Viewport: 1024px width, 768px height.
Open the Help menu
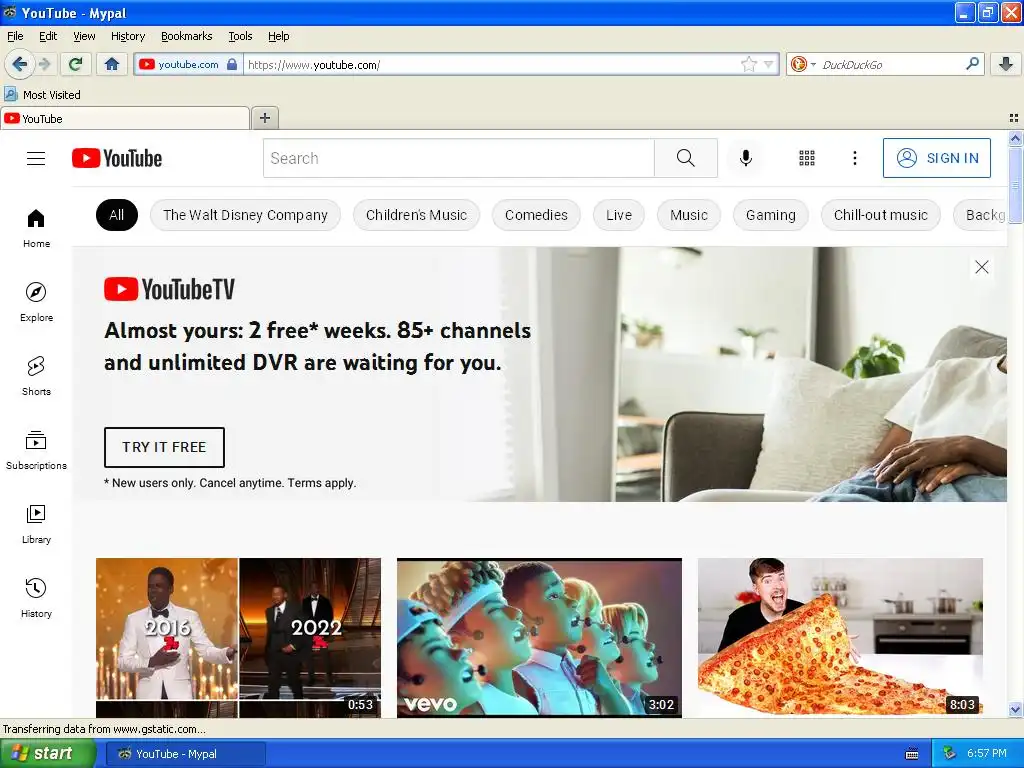278,36
